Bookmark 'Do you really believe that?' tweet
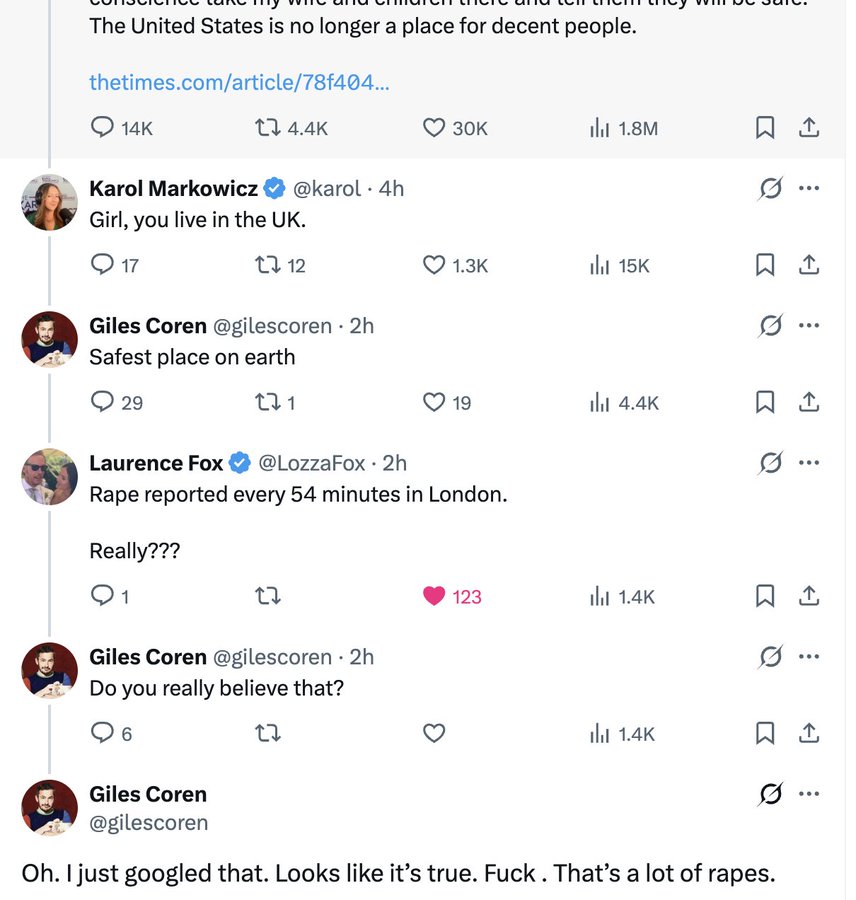Image resolution: width=856 pixels, height=900 pixels. (765, 733)
